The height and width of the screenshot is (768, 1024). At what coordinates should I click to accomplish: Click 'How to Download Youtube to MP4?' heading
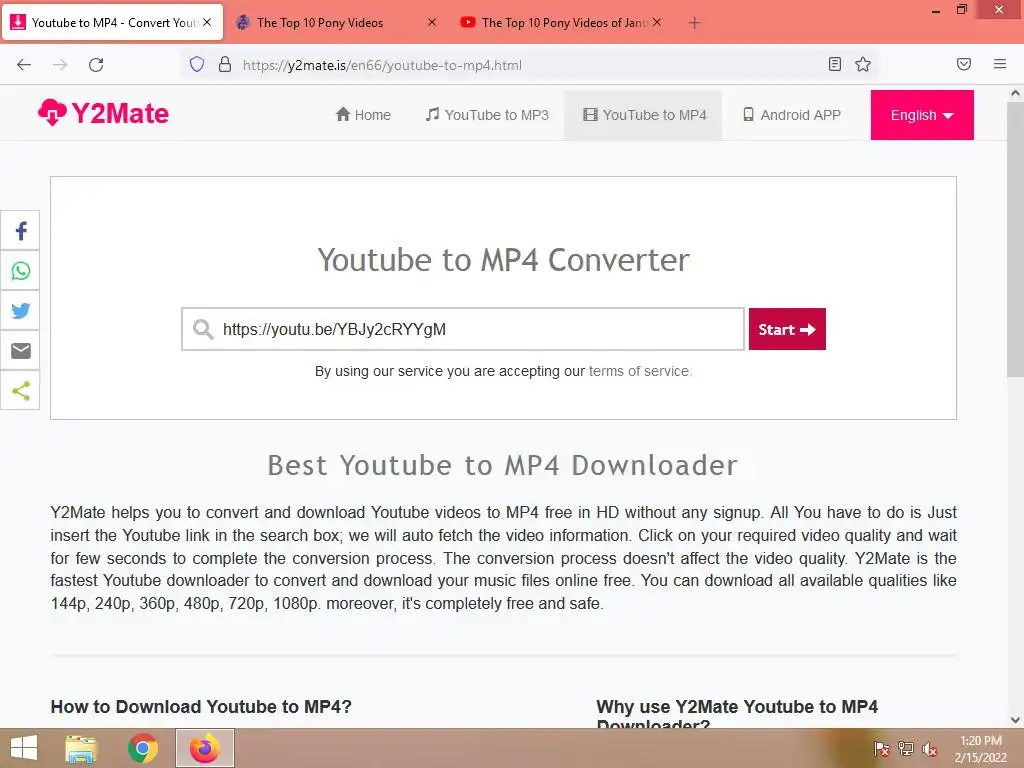coord(201,707)
